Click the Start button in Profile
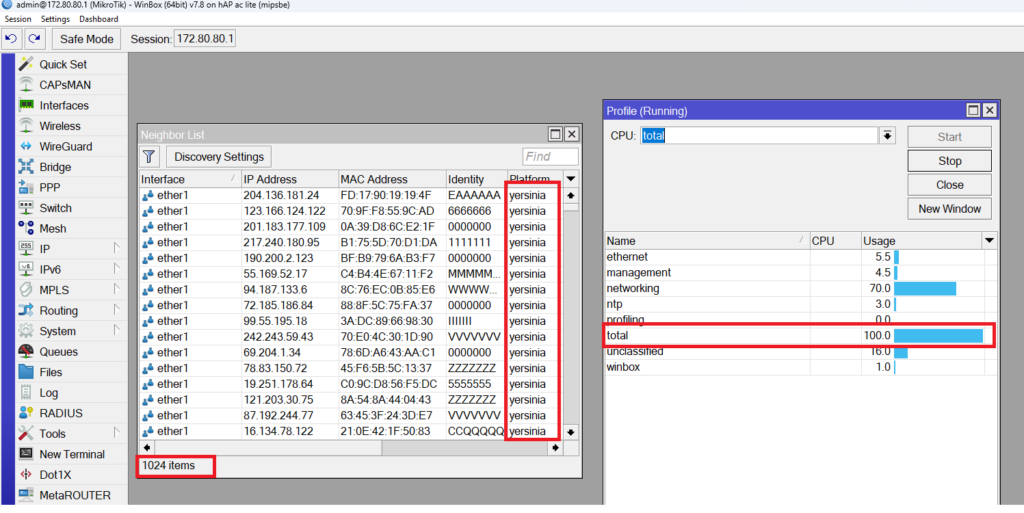This screenshot has width=1024, height=513. (950, 137)
